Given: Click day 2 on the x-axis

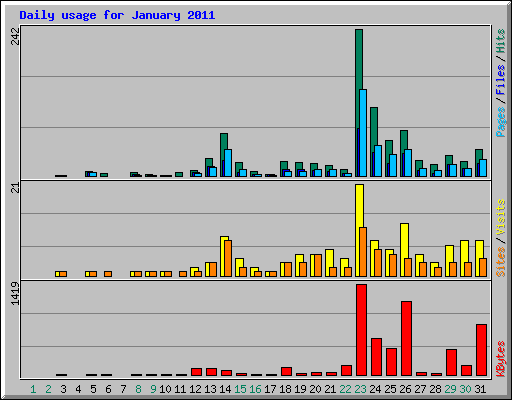Looking at the screenshot, I should 48,389.
